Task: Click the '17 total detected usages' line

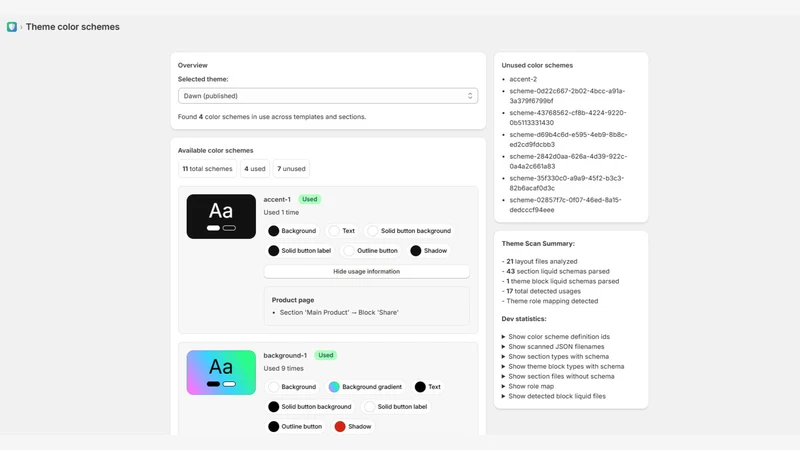Action: [541, 291]
